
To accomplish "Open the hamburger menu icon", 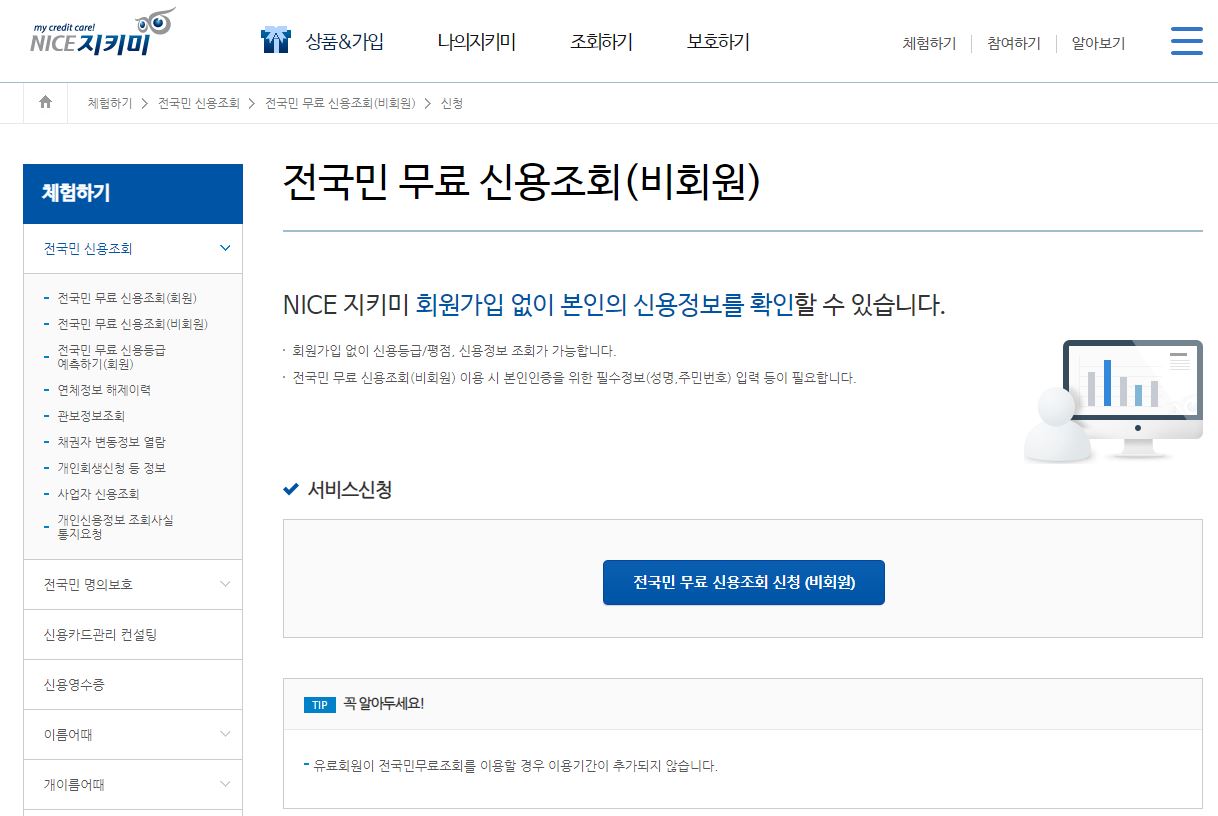I will click(x=1186, y=41).
